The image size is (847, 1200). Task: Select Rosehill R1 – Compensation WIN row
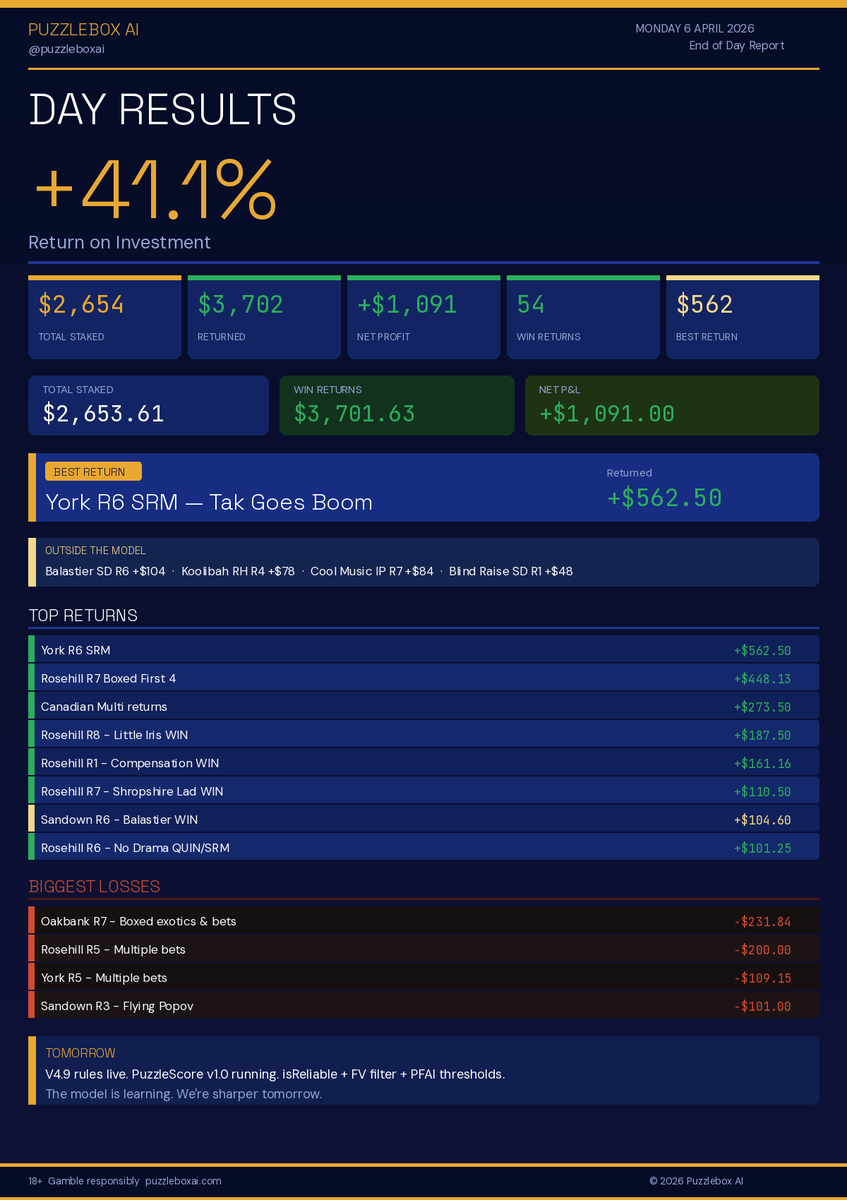423,763
